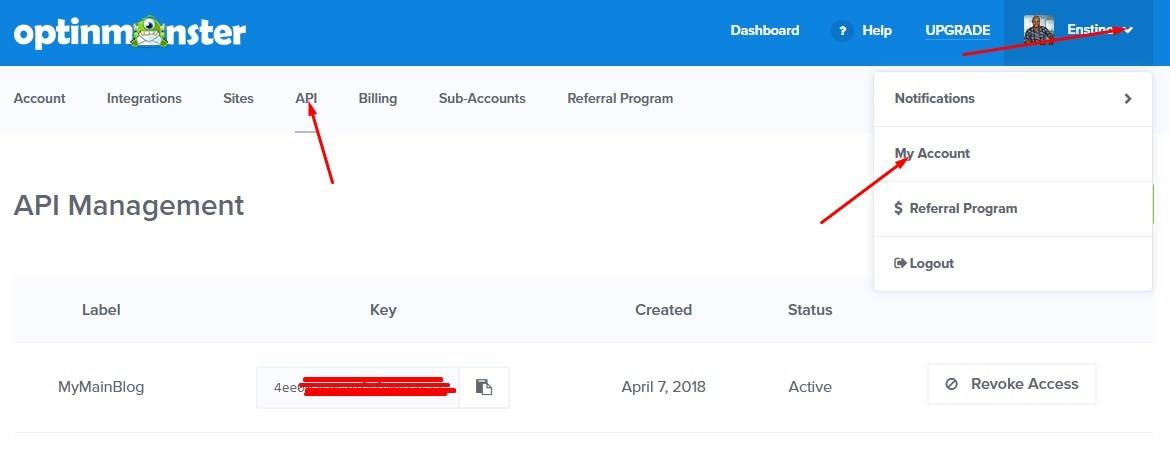
Task: Click the UPGRADE link
Action: [x=958, y=30]
